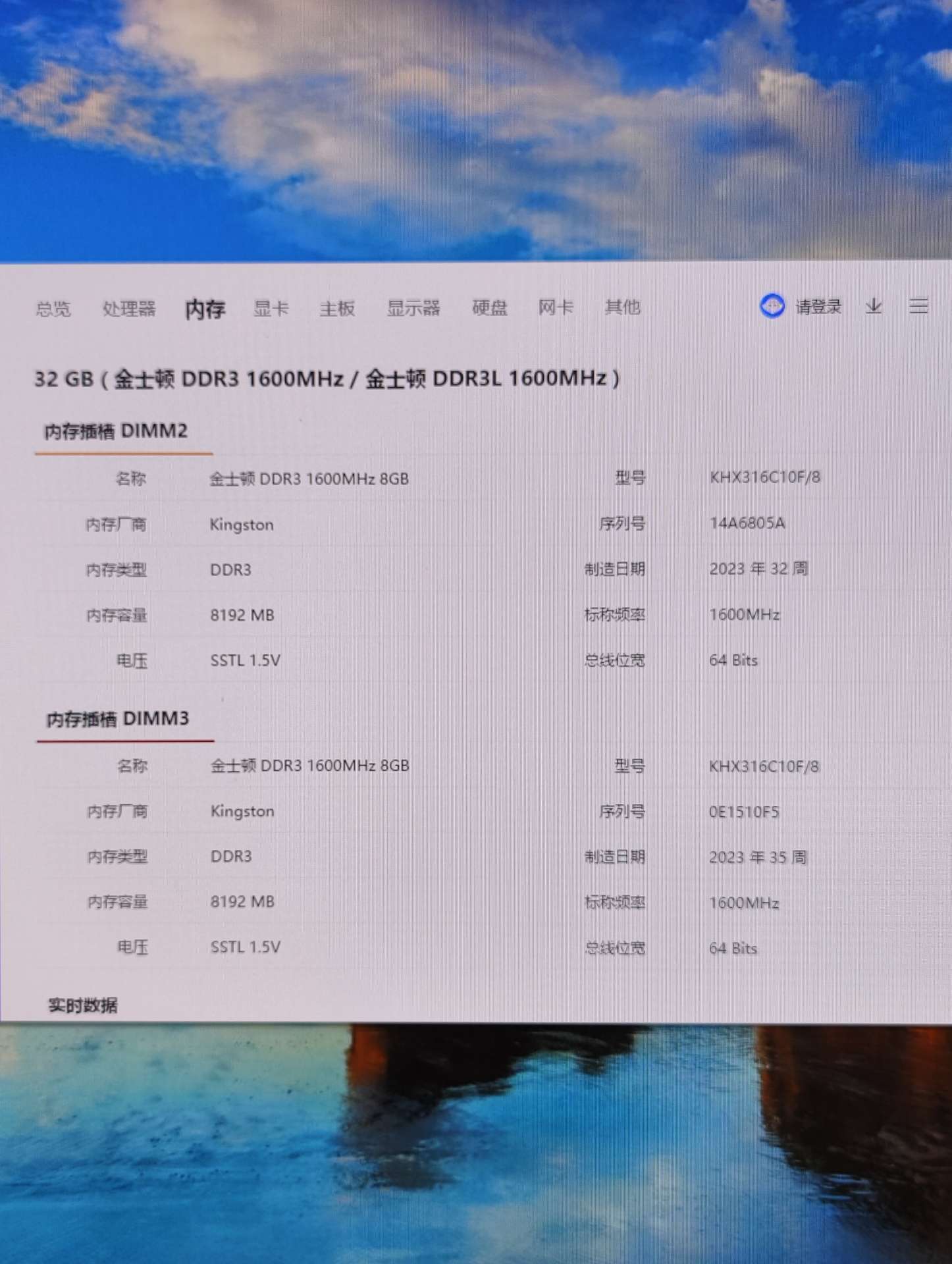Viewport: 952px width, 1264px height.
Task: Click the 实时数据 realtime data heading
Action: coord(83,1005)
